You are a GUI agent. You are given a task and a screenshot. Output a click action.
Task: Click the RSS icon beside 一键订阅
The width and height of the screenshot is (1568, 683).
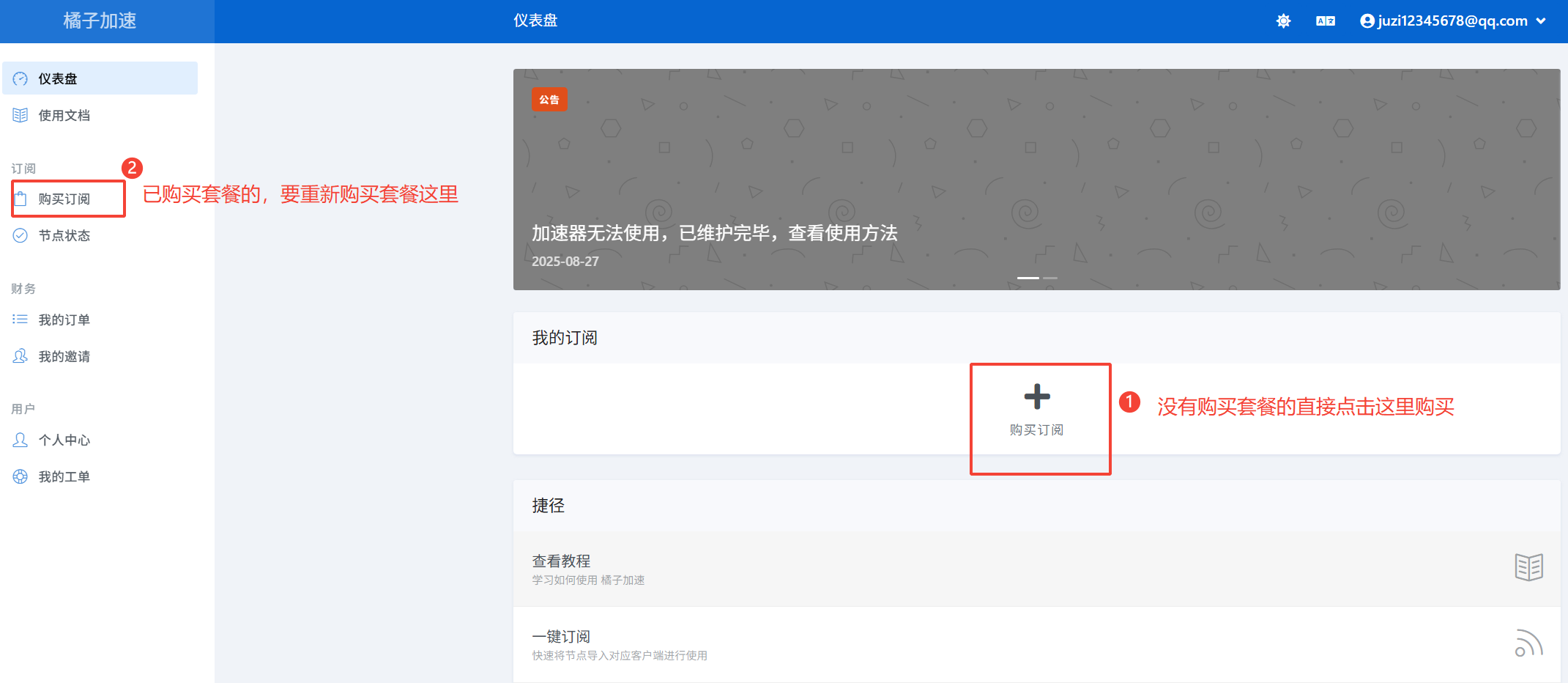(x=1528, y=643)
